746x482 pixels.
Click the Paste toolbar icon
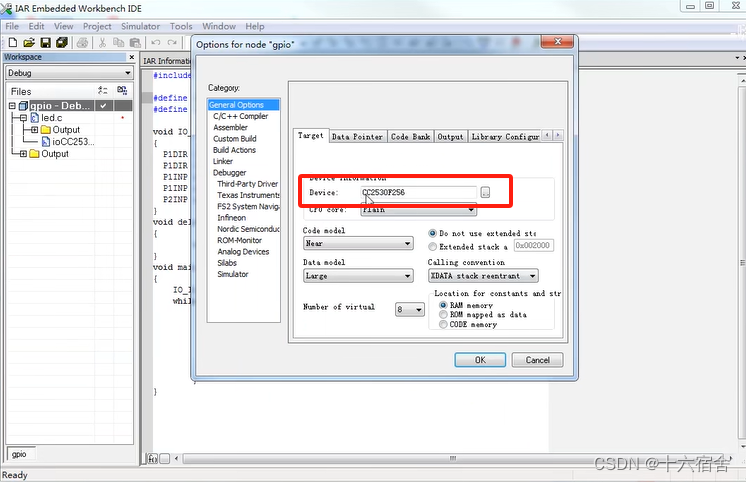(x=135, y=42)
